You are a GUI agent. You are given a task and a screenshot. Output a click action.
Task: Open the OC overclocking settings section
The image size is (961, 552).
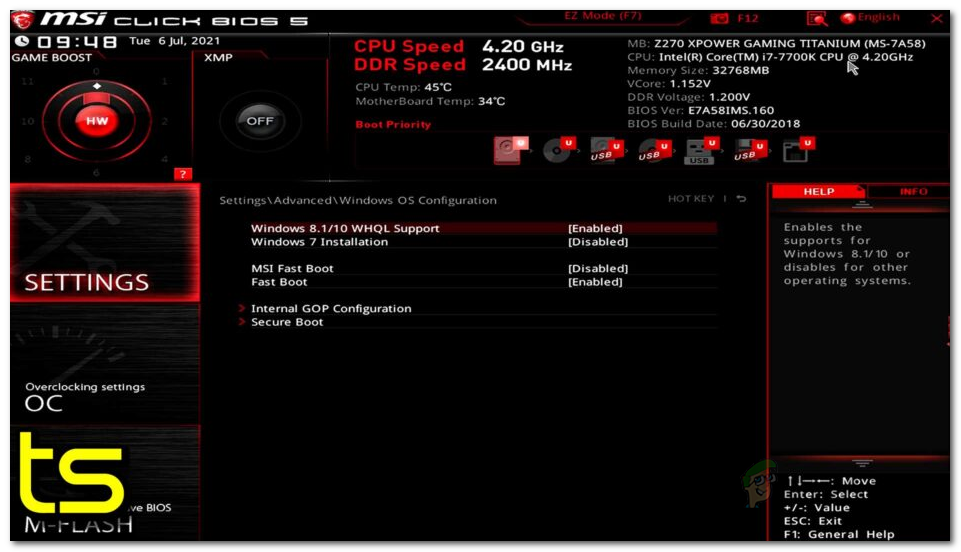point(105,364)
